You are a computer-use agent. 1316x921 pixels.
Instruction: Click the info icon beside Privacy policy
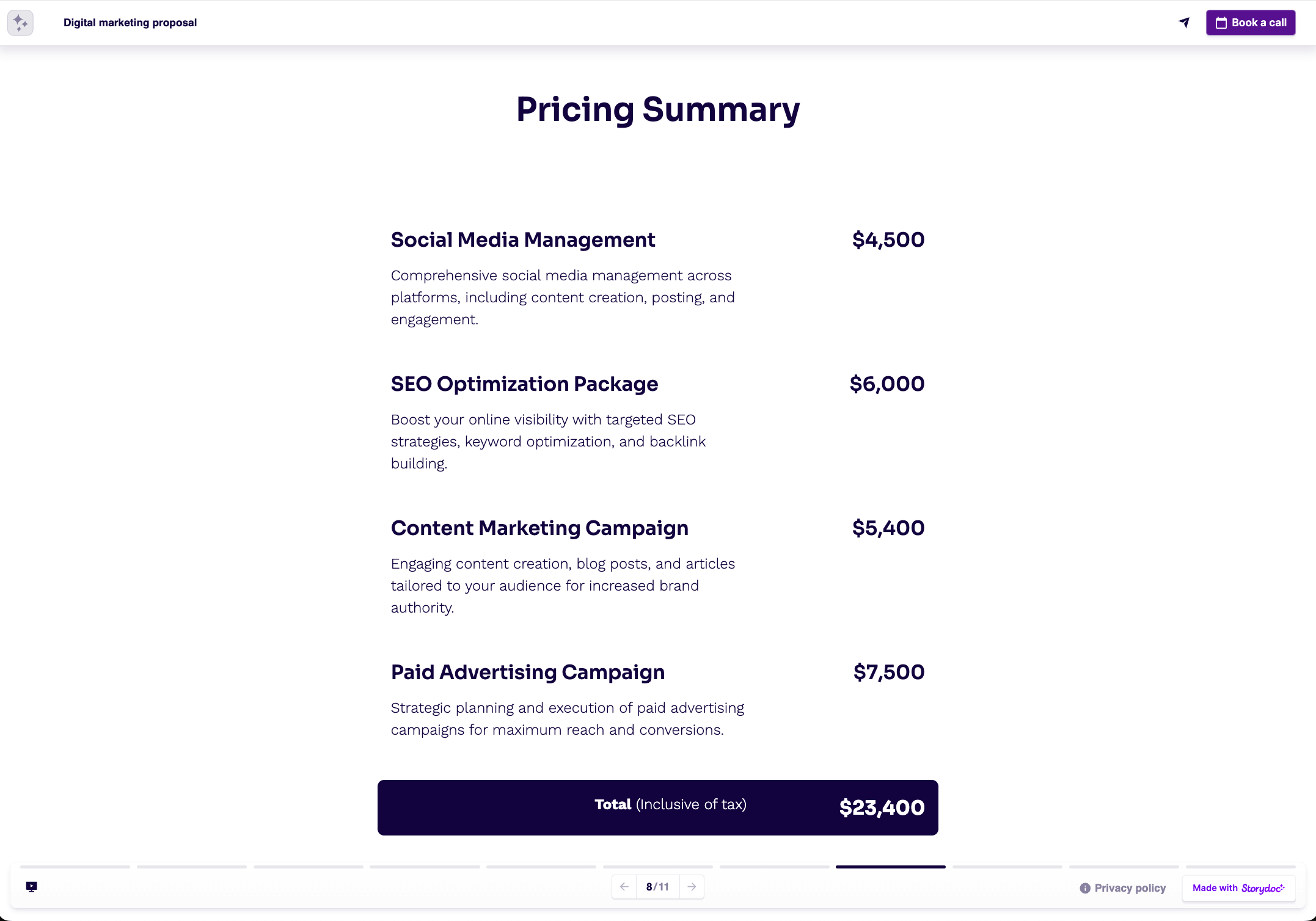coord(1084,887)
